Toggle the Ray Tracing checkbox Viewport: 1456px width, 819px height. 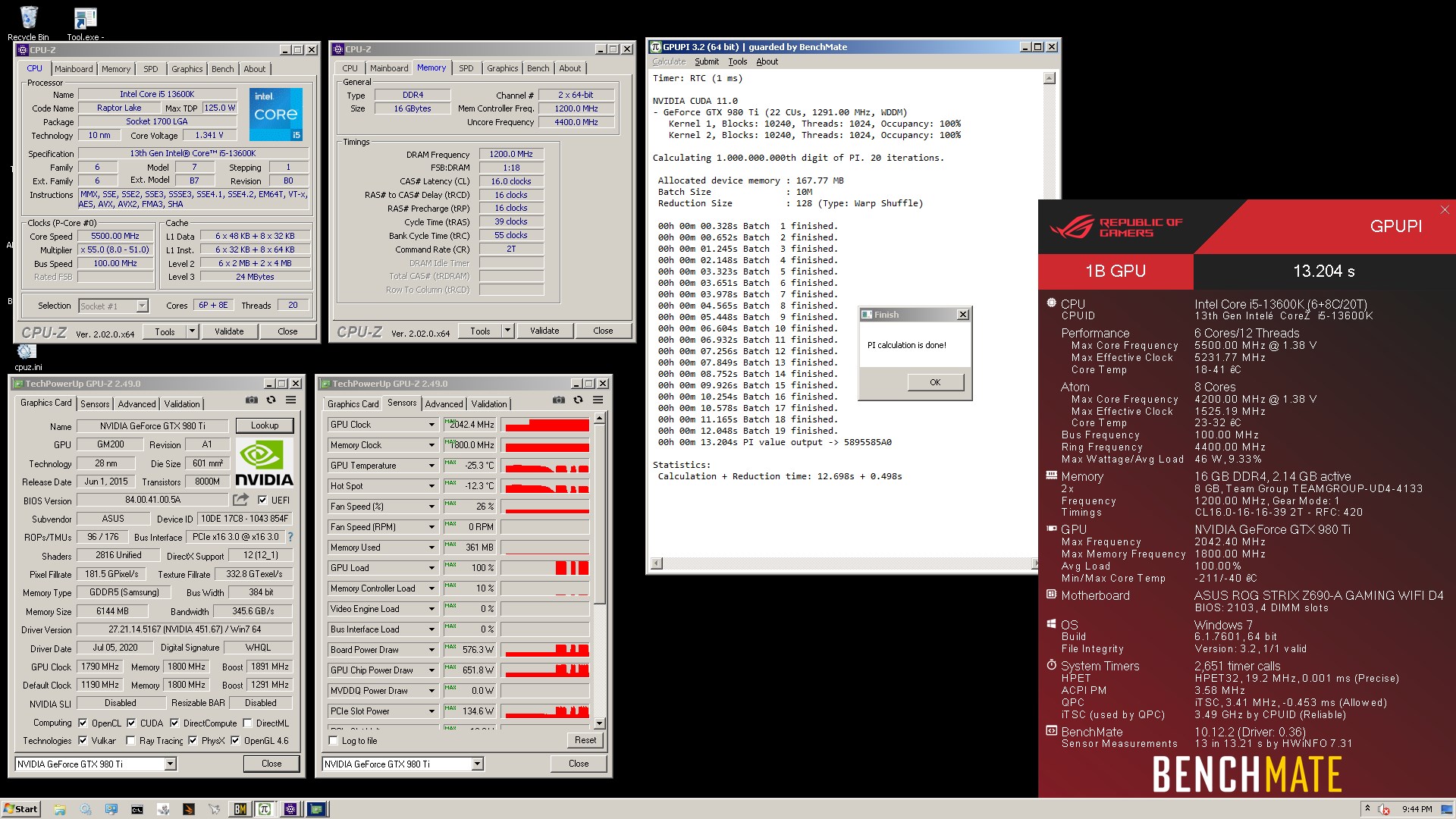click(x=130, y=741)
